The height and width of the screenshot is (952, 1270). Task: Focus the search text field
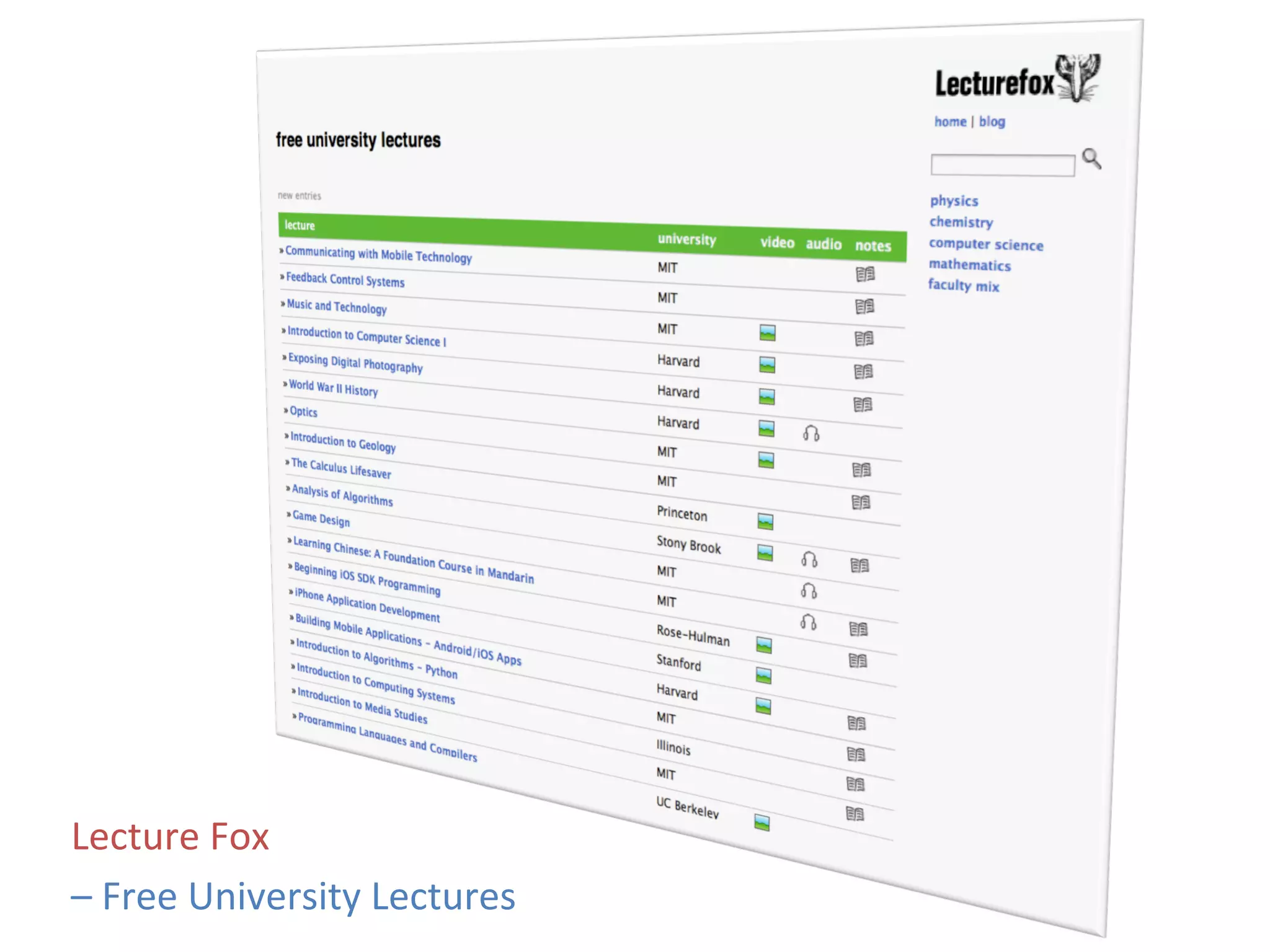(1003, 165)
